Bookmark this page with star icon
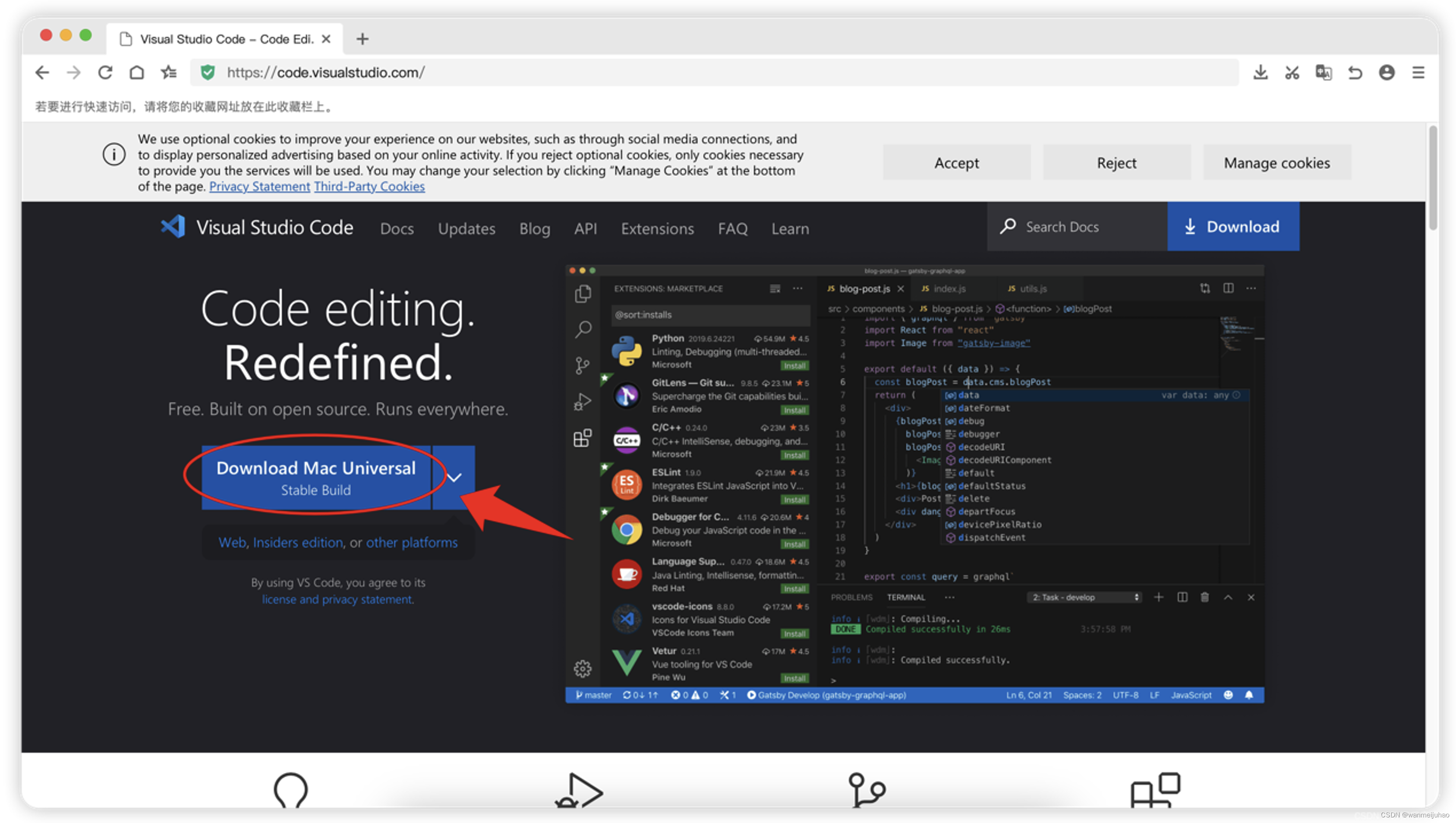This screenshot has height=823, width=1456. (x=168, y=73)
